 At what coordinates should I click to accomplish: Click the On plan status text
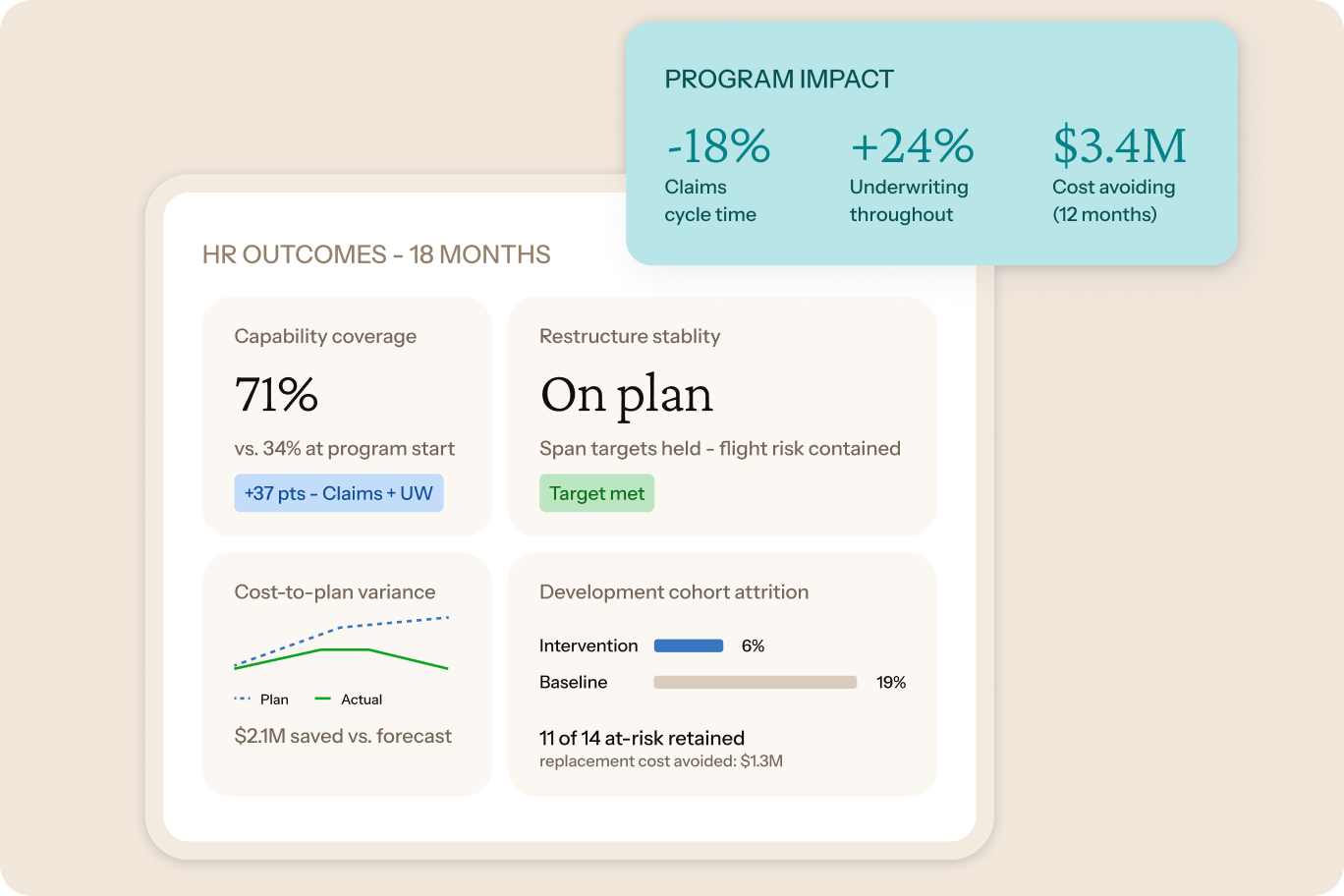(x=627, y=397)
